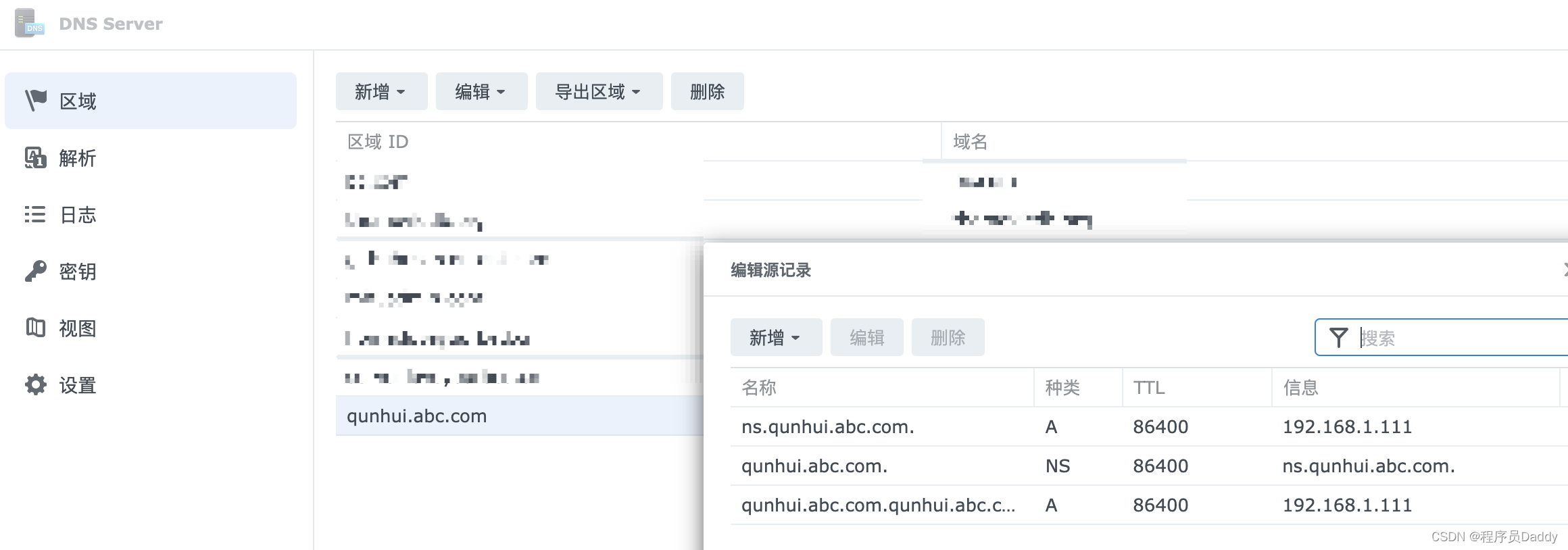Expand 新增 dropdown in 编辑源记录 dialog

coord(776,337)
